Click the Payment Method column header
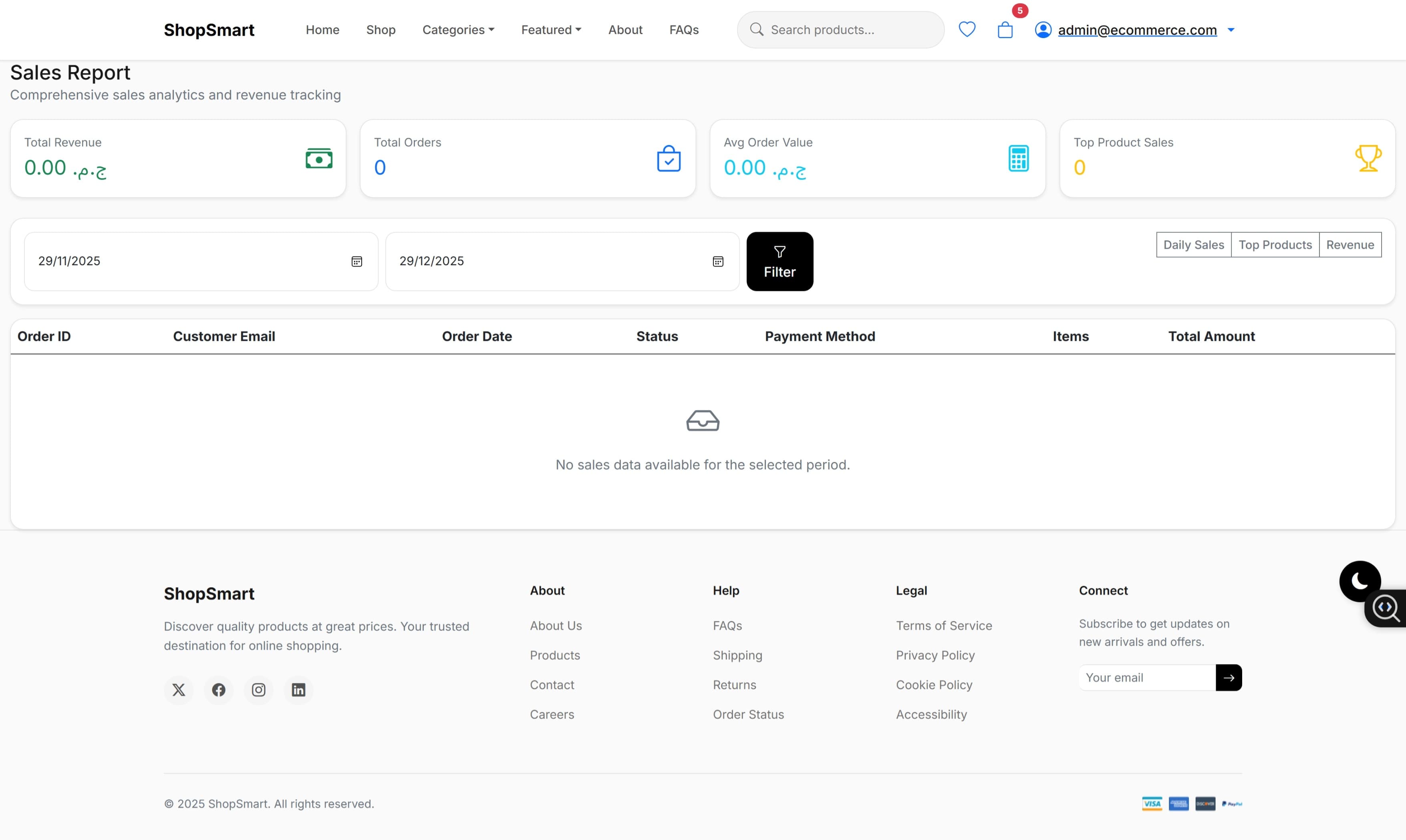The height and width of the screenshot is (840, 1406). click(x=820, y=336)
